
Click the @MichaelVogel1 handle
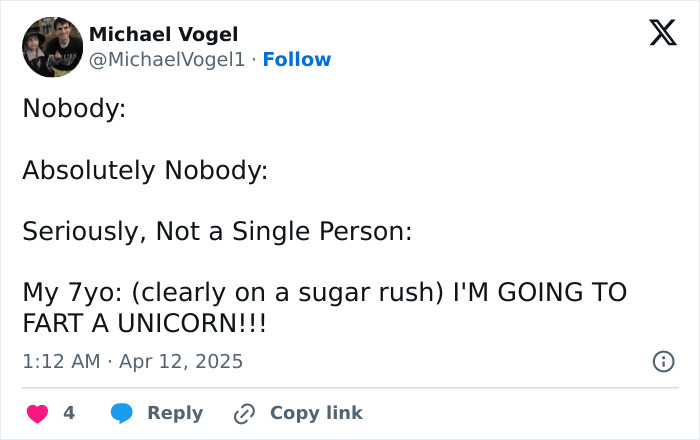click(x=167, y=60)
